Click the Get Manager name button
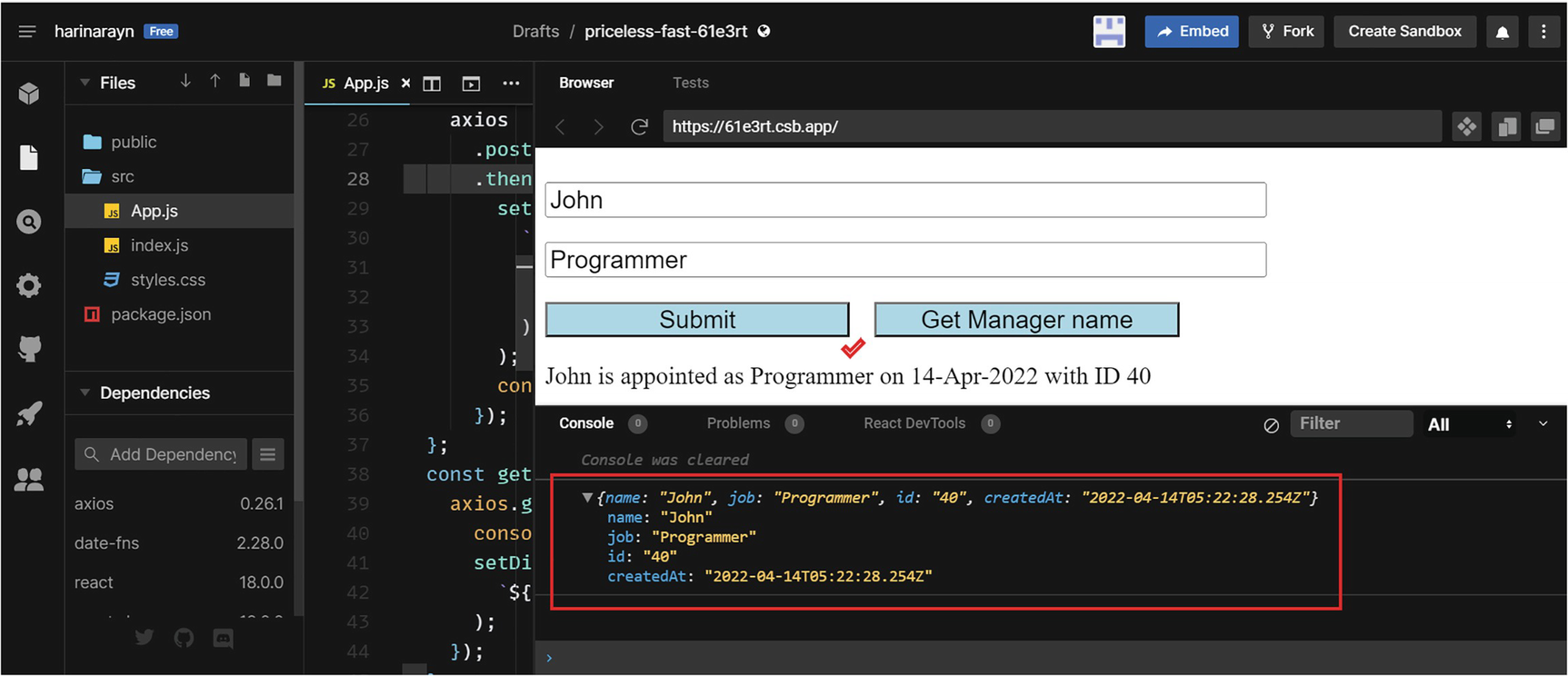The image size is (1568, 676). (x=1026, y=320)
